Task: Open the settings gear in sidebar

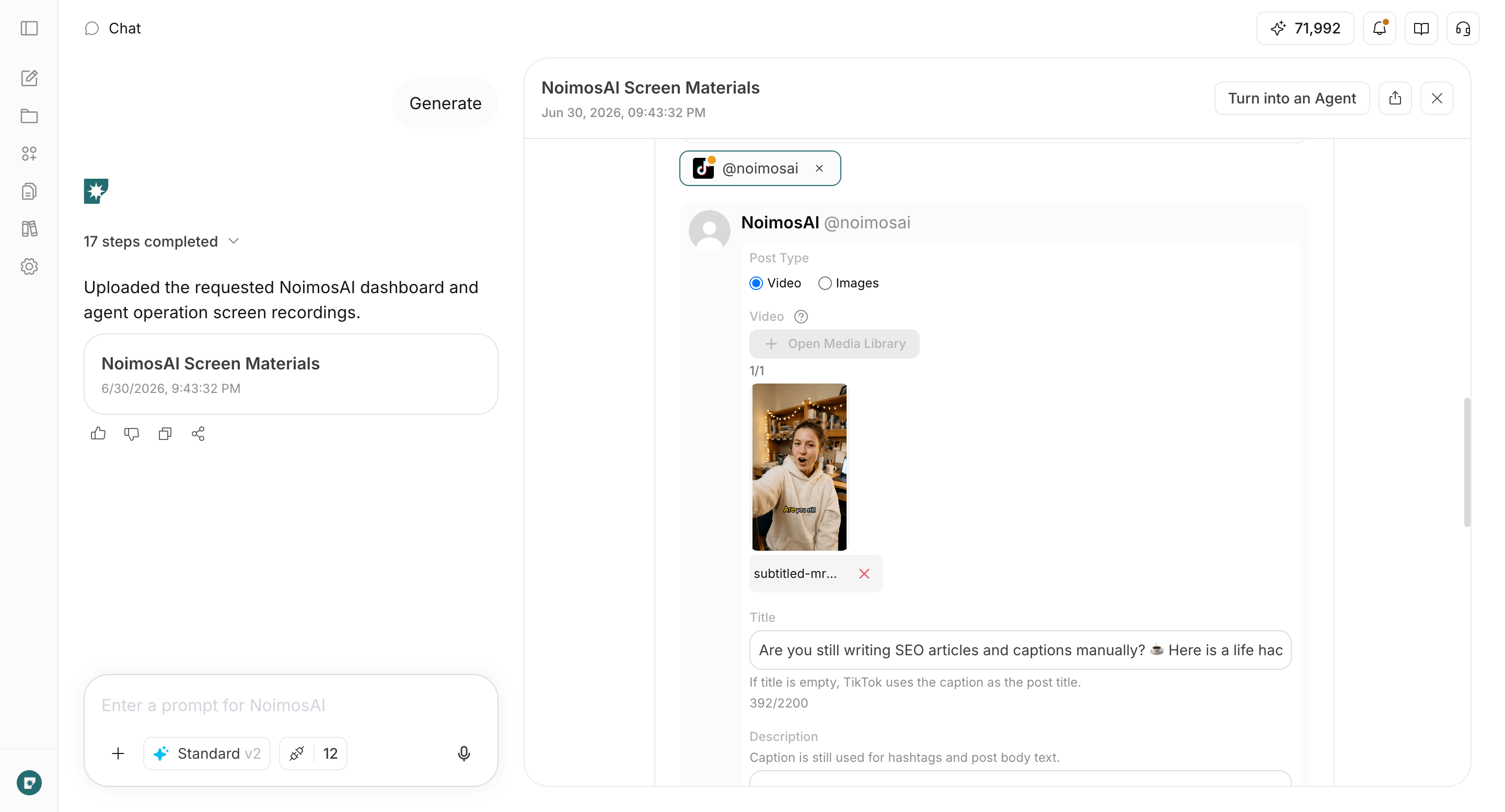Action: (x=29, y=266)
